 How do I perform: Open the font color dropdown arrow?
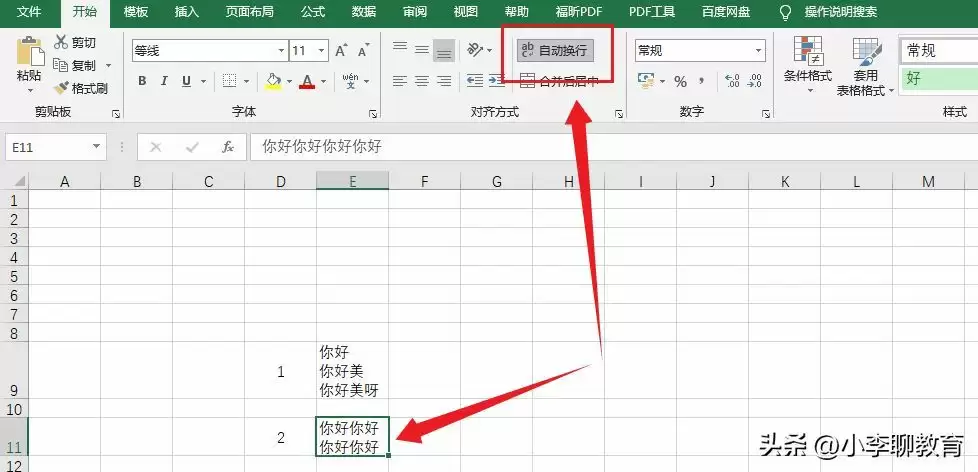pos(323,82)
